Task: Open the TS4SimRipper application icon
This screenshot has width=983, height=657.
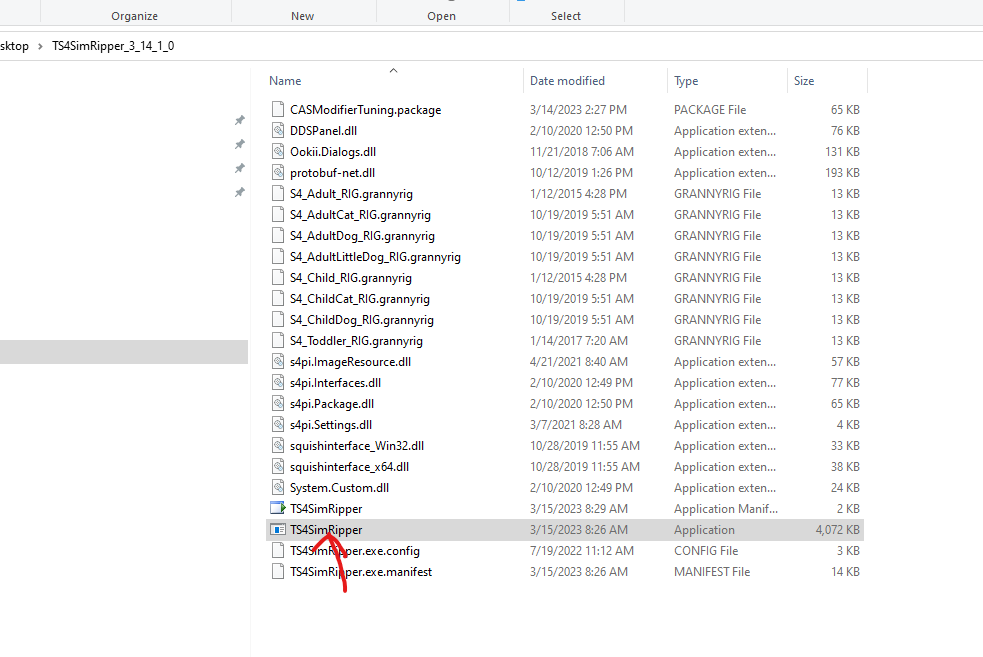Action: tap(277, 529)
